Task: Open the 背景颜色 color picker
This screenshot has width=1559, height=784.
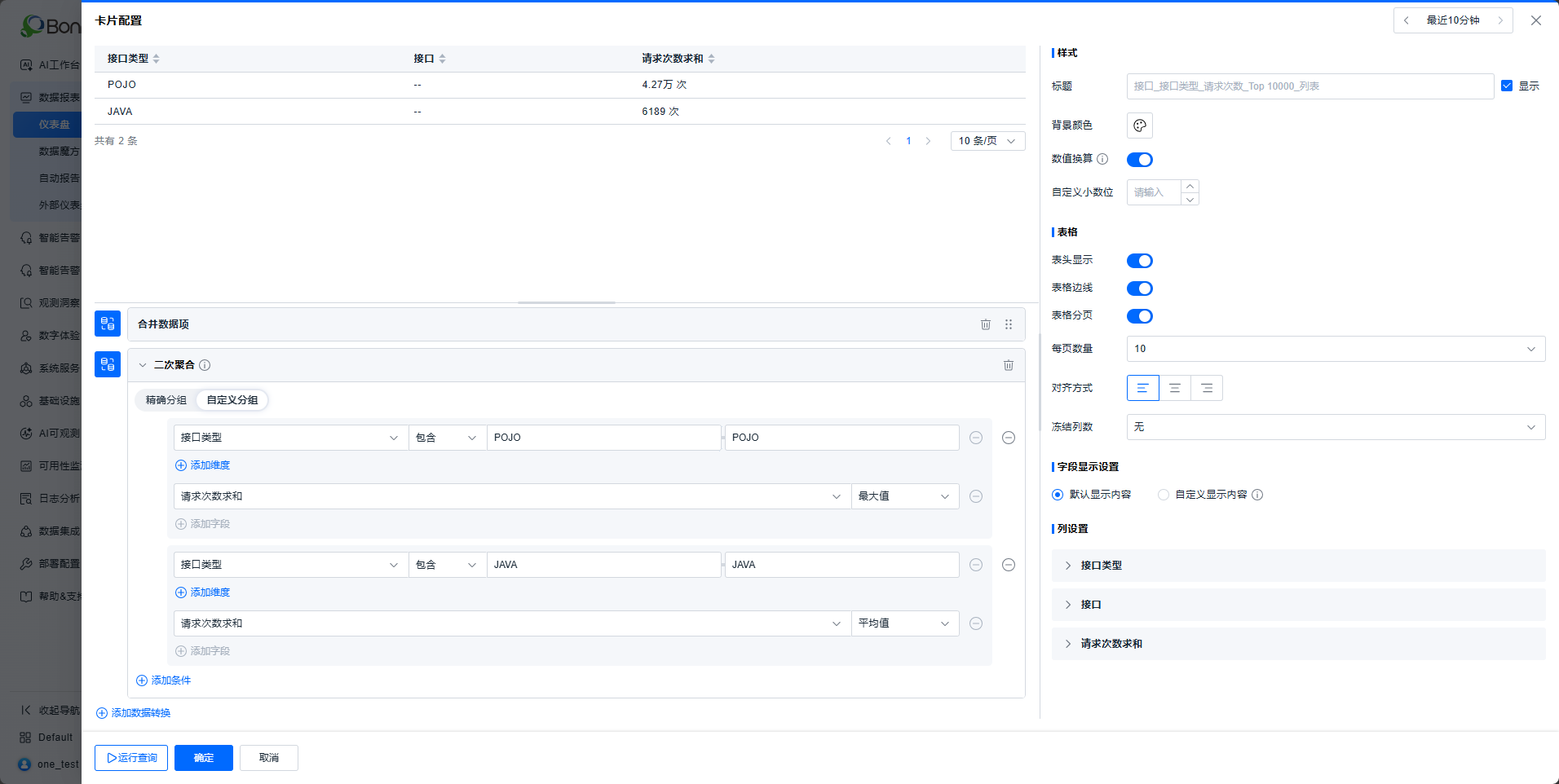Action: (x=1140, y=126)
